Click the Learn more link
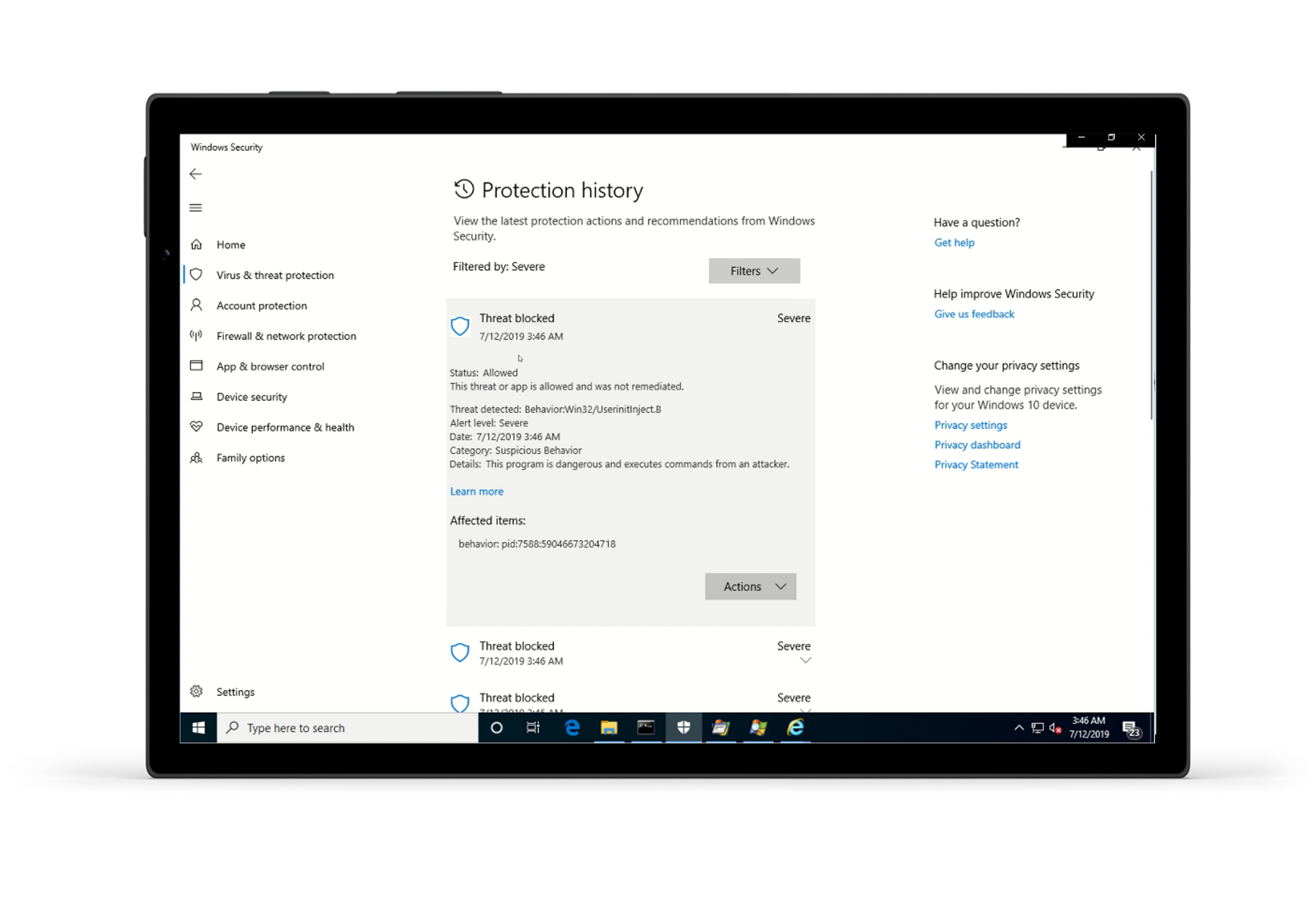Image resolution: width=1316 pixels, height=899 pixels. (x=476, y=492)
